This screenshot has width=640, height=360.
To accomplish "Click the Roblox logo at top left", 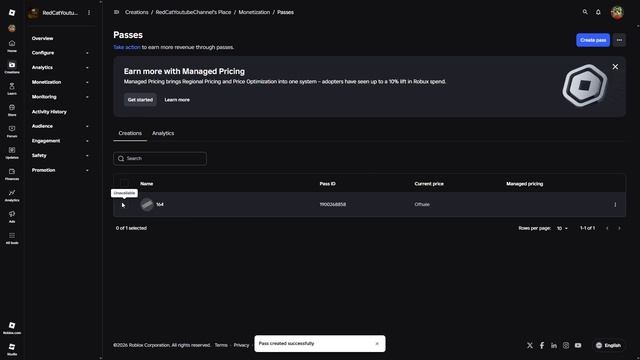I will point(12,13).
